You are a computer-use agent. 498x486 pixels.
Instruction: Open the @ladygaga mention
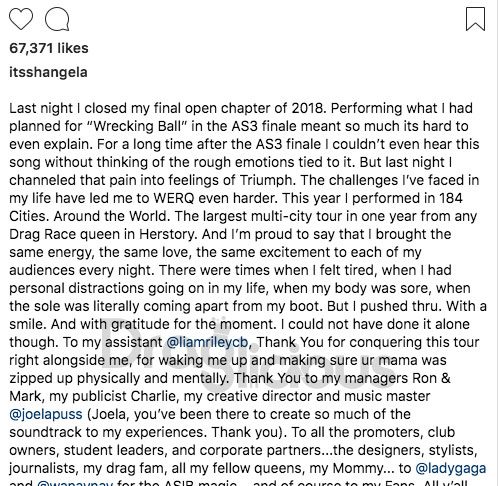point(451,468)
